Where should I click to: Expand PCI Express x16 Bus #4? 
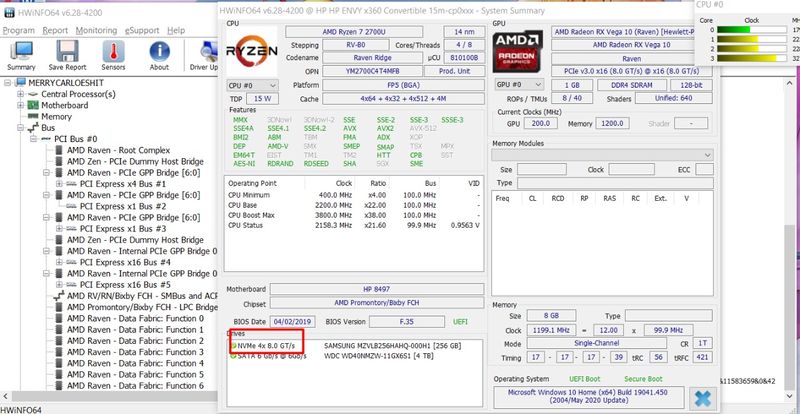point(59,262)
